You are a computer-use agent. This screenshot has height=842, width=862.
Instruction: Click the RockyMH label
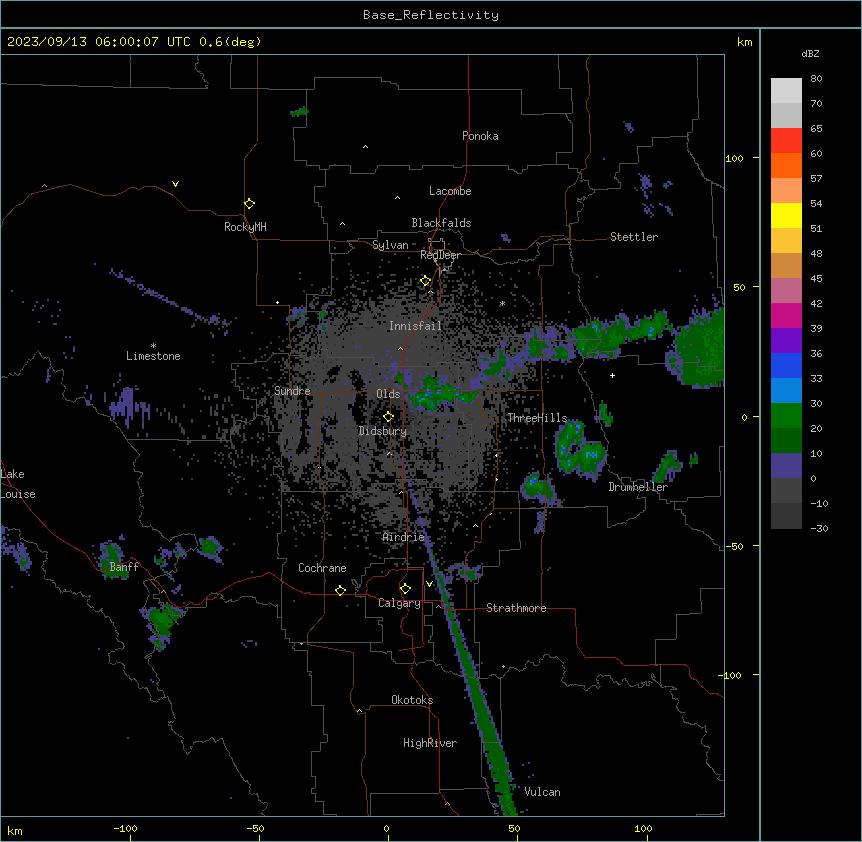pos(245,227)
